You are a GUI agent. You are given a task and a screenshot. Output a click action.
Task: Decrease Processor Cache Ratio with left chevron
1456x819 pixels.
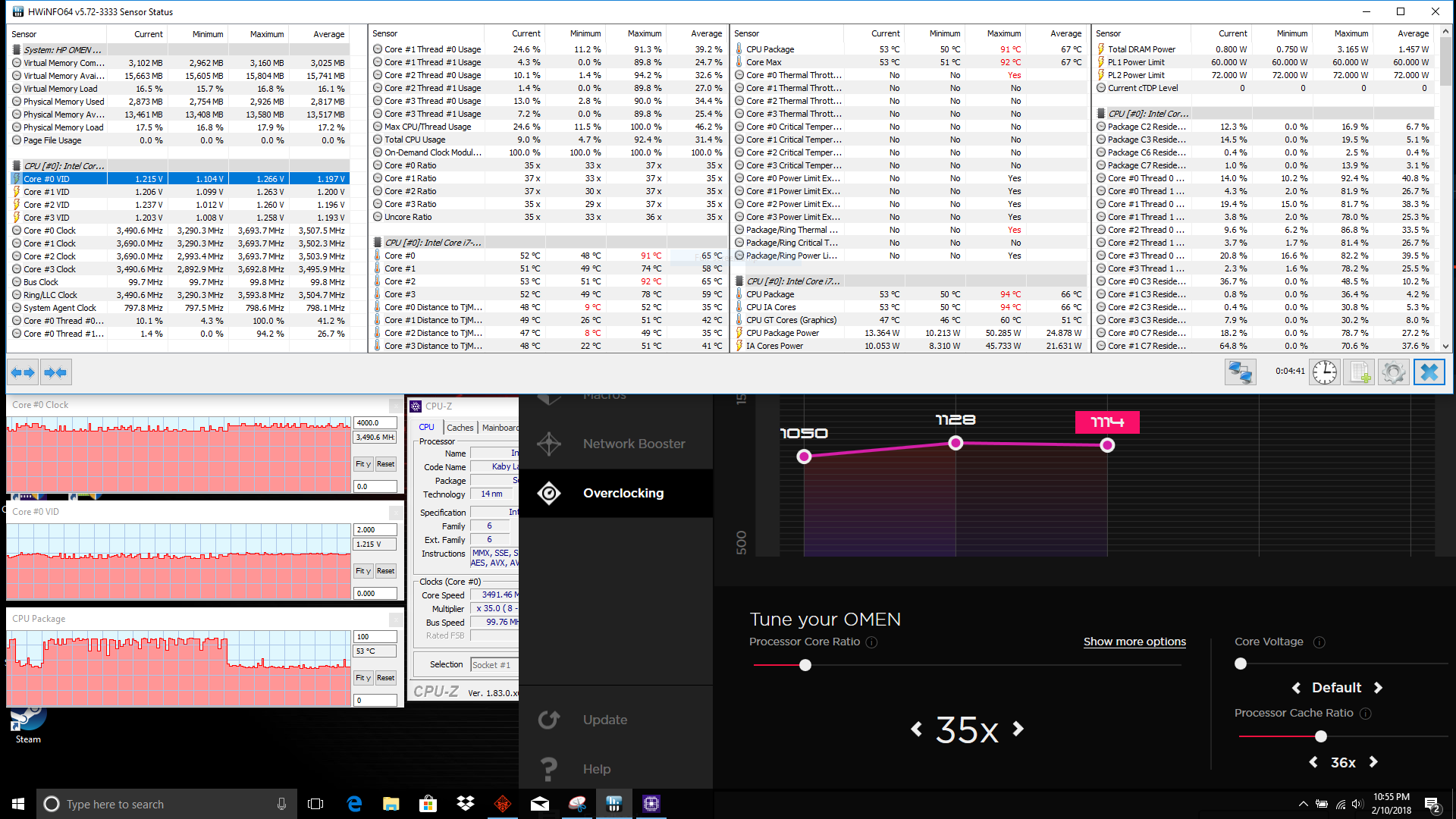coord(1313,762)
